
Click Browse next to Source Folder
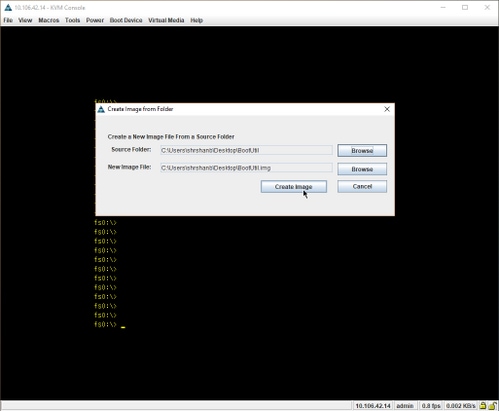coord(362,151)
